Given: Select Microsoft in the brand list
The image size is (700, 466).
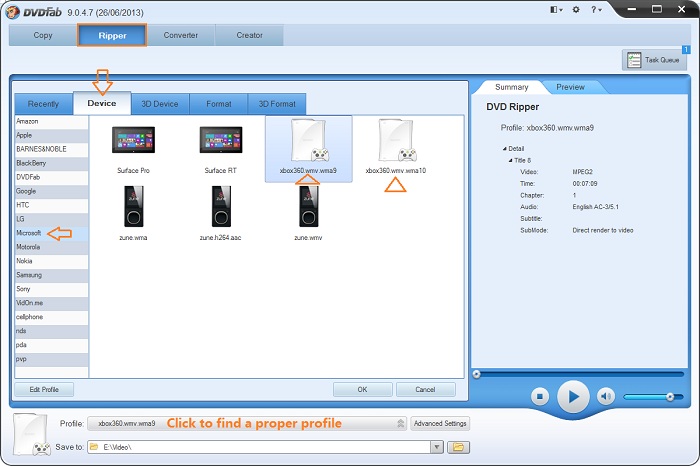Looking at the screenshot, I should [x=51, y=233].
